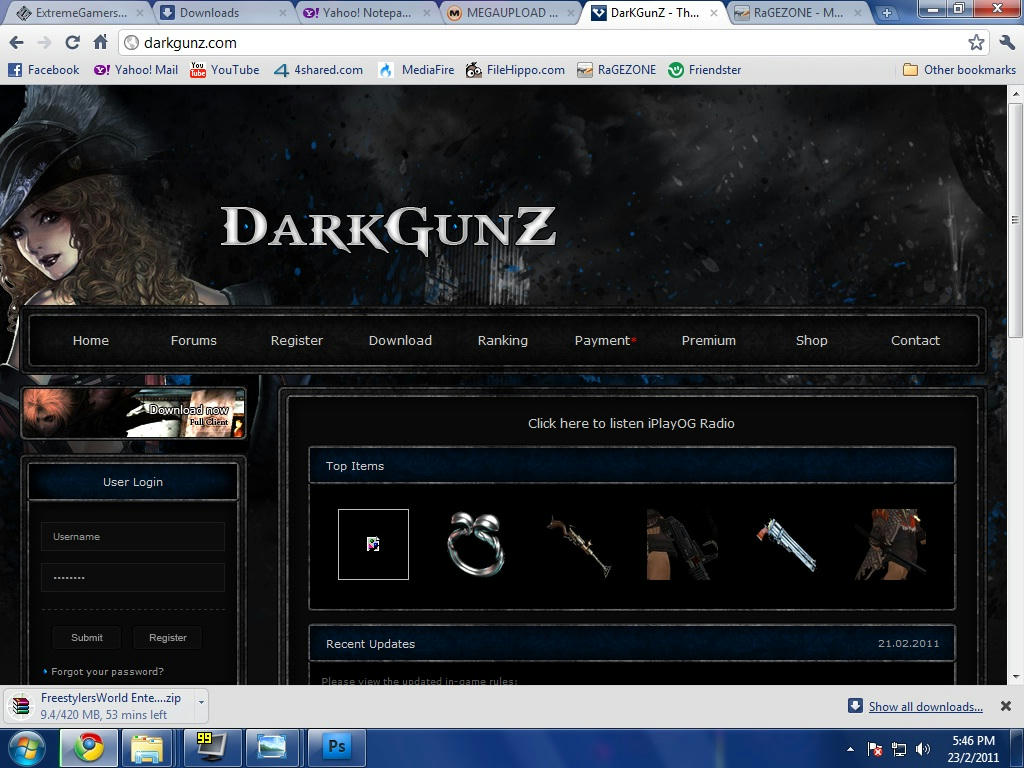This screenshot has height=768, width=1024.
Task: Open the Photoshop taskbar icon
Action: 337,747
